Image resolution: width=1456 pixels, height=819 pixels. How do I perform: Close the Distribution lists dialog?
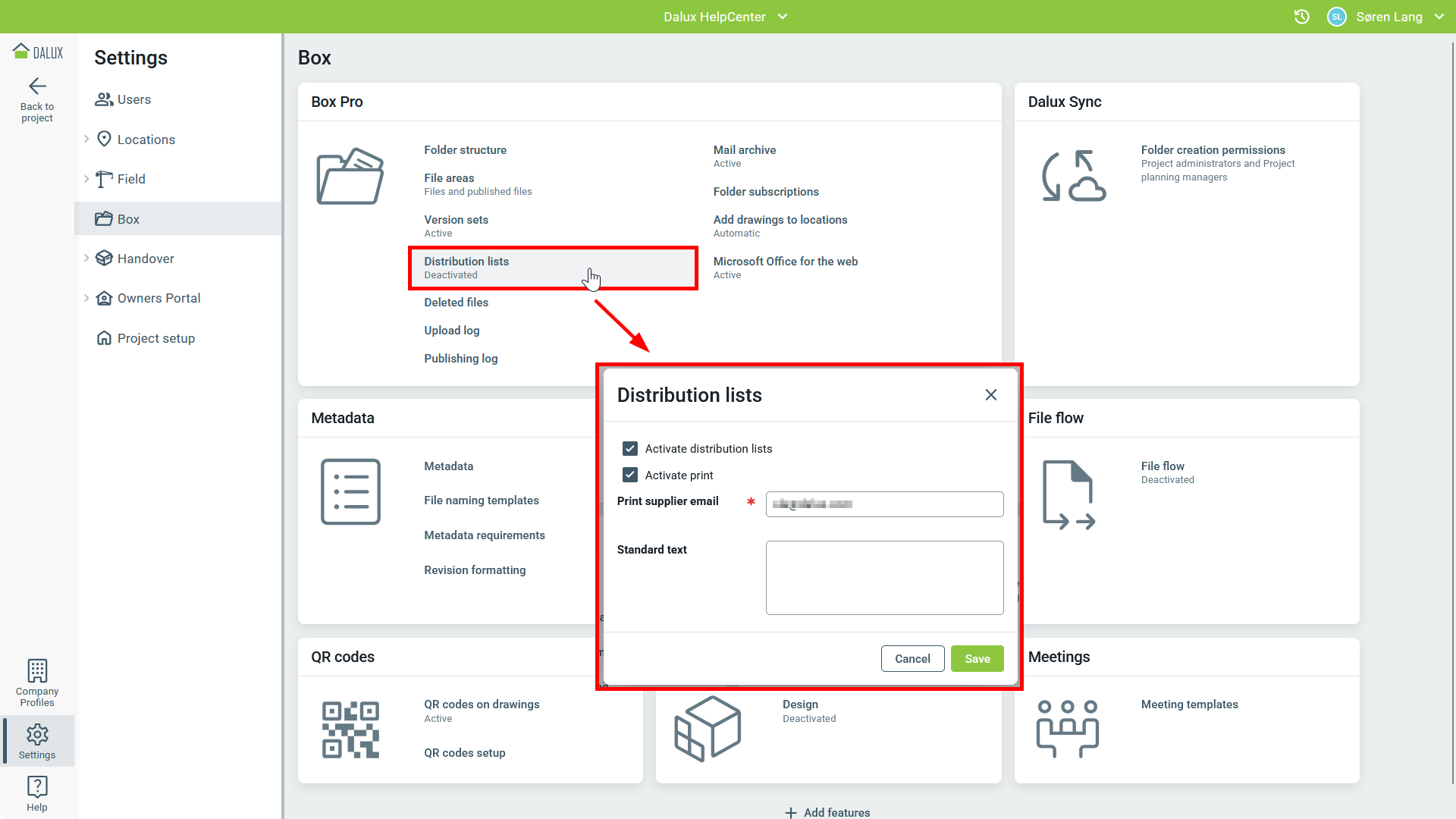[990, 394]
